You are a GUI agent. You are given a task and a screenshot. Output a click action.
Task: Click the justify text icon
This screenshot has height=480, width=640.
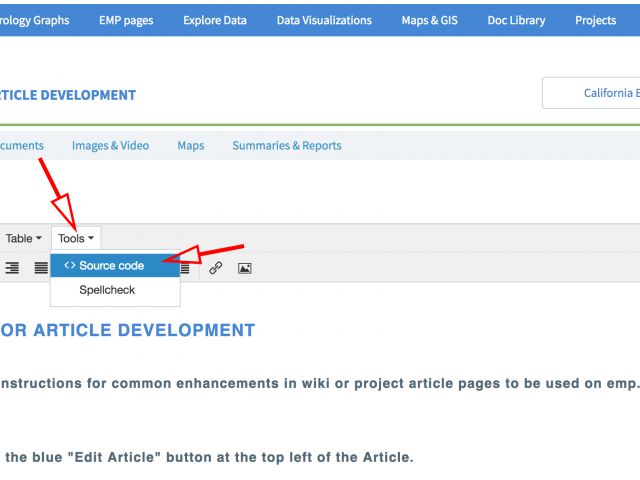41,268
